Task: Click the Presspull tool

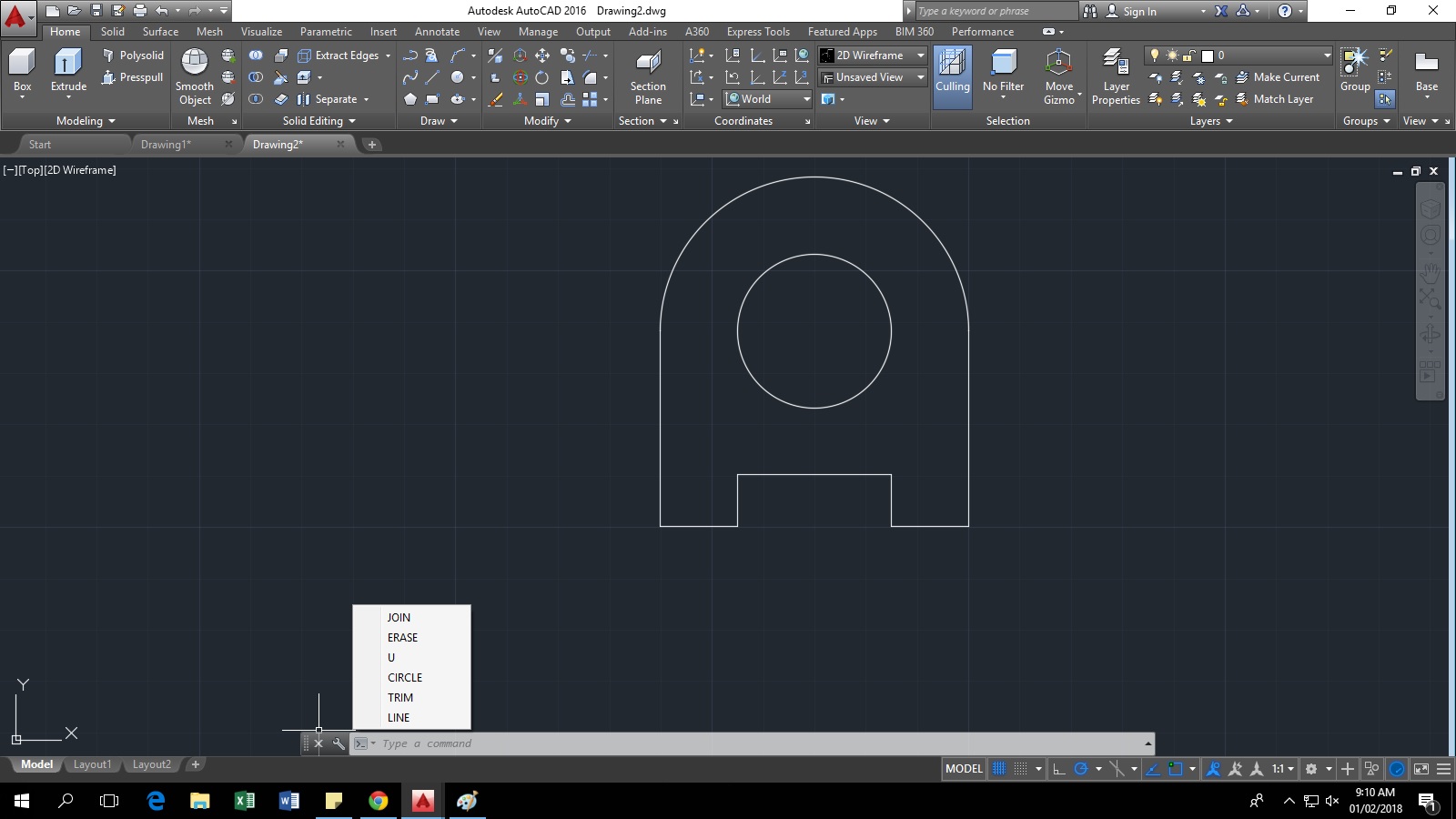Action: click(133, 77)
